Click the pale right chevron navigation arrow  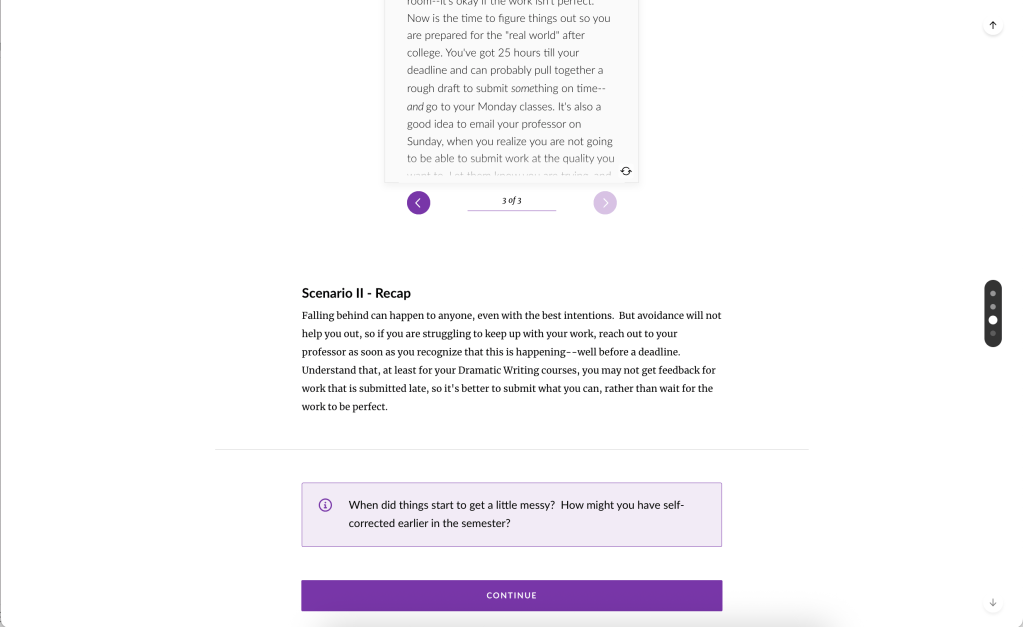pyautogui.click(x=604, y=202)
